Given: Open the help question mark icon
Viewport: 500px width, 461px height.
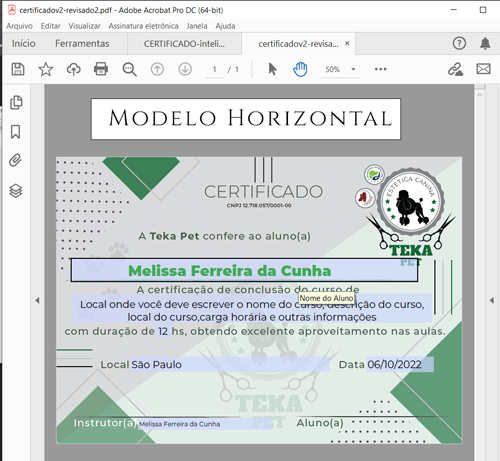Looking at the screenshot, I should [459, 43].
